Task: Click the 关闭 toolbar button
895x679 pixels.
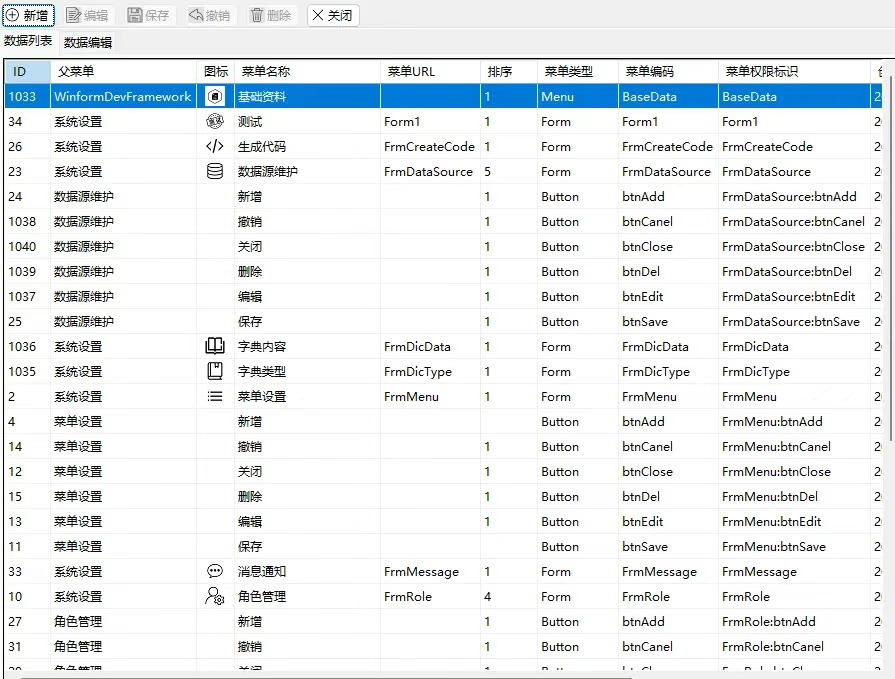Action: point(333,15)
